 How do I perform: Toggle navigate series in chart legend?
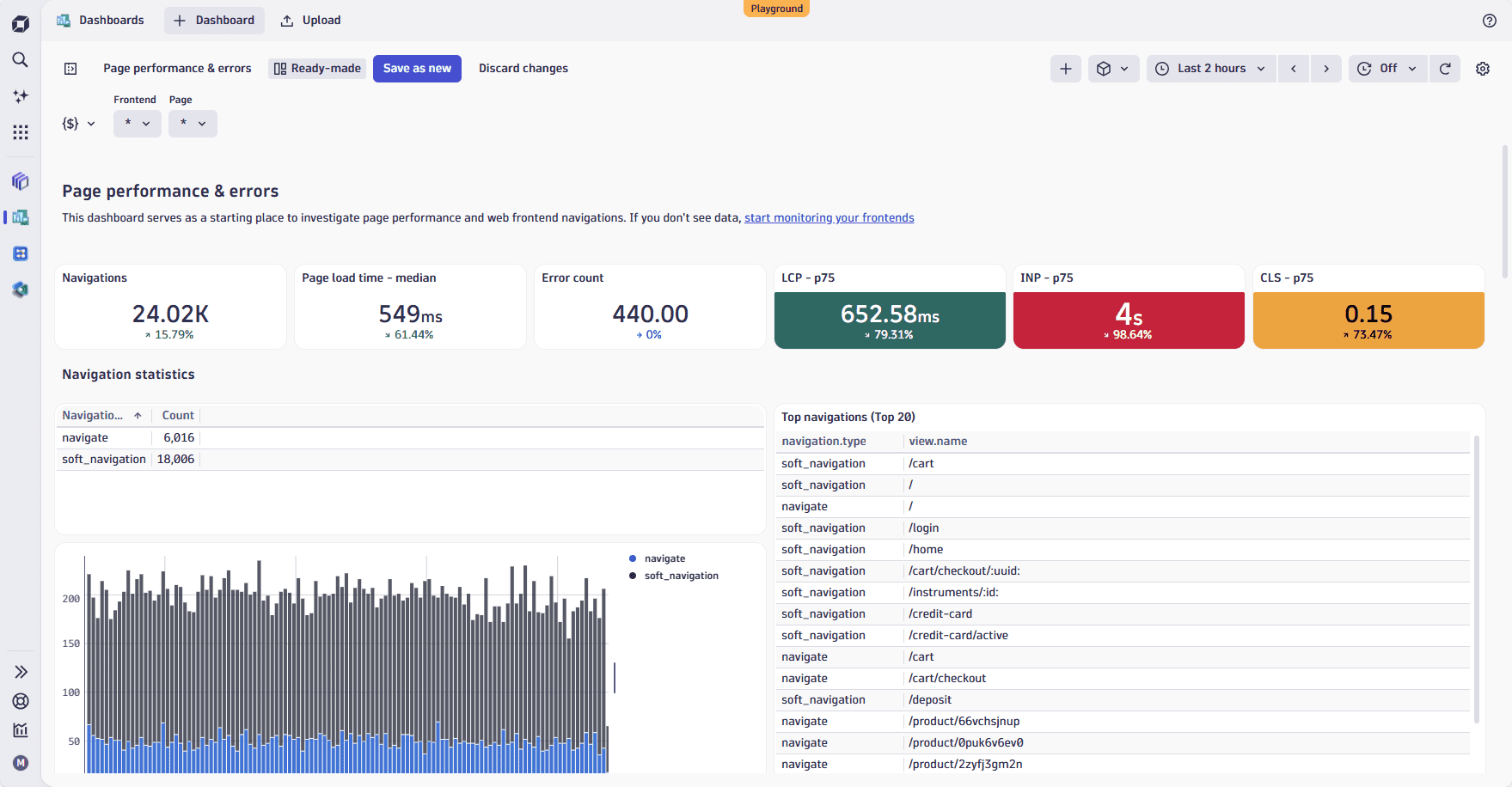click(x=664, y=558)
